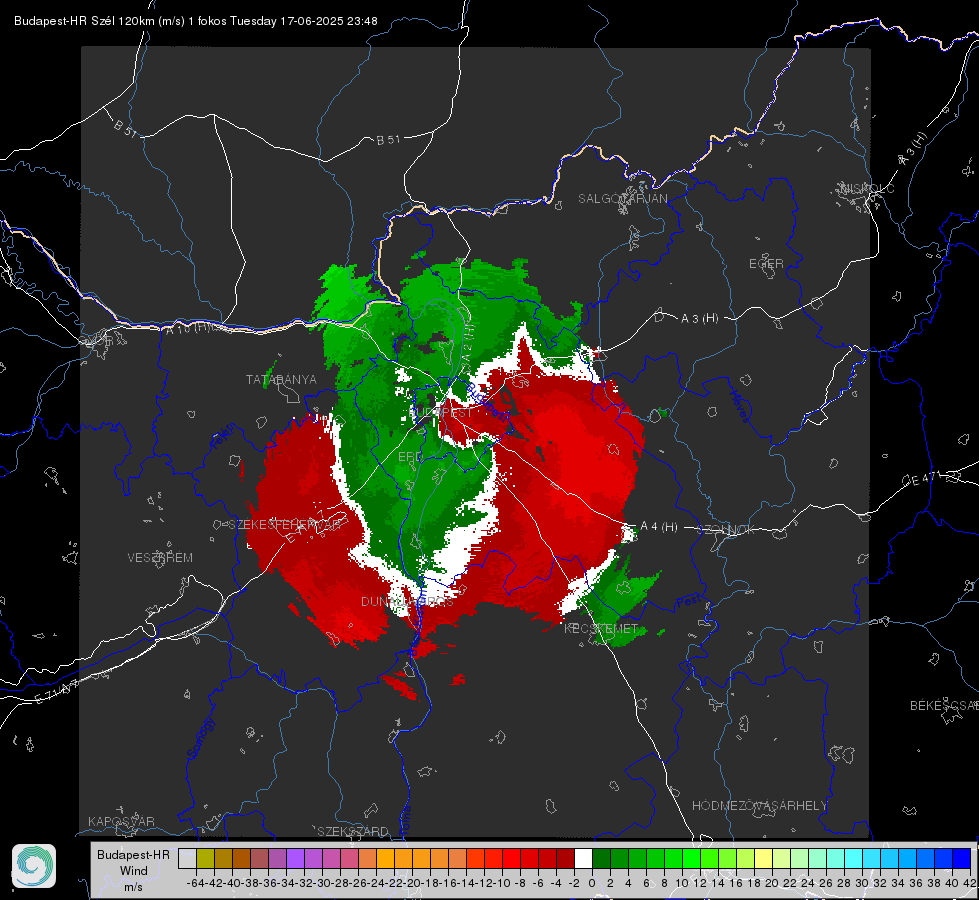The image size is (979, 900).
Task: Click the HÓDMEZŐVÁSÁRHELY city label
Action: [x=759, y=806]
